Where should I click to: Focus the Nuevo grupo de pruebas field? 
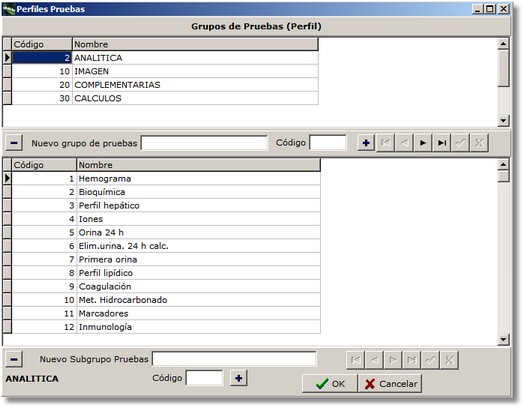click(x=204, y=143)
